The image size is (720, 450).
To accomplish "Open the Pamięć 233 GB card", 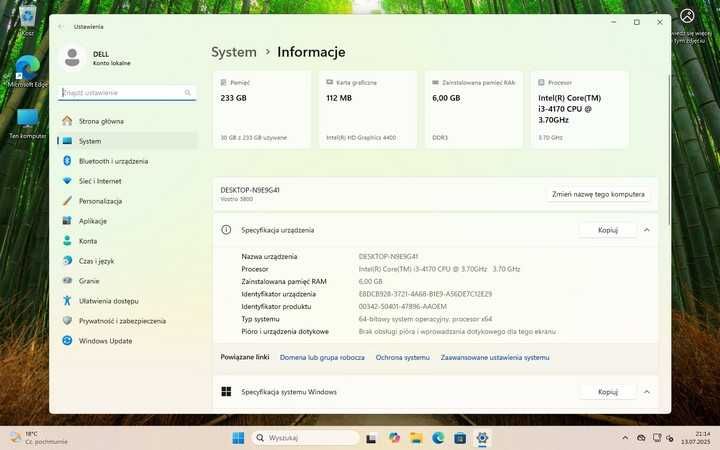I will click(x=262, y=109).
